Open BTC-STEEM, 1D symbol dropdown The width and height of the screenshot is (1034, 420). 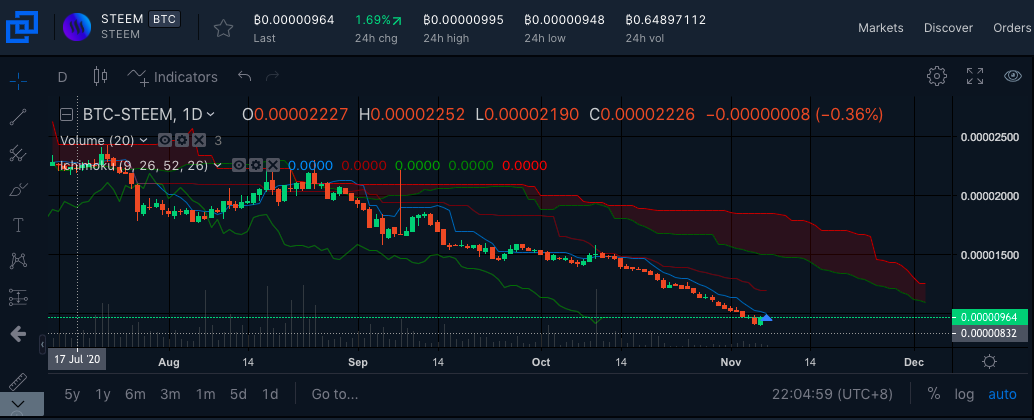[149, 115]
